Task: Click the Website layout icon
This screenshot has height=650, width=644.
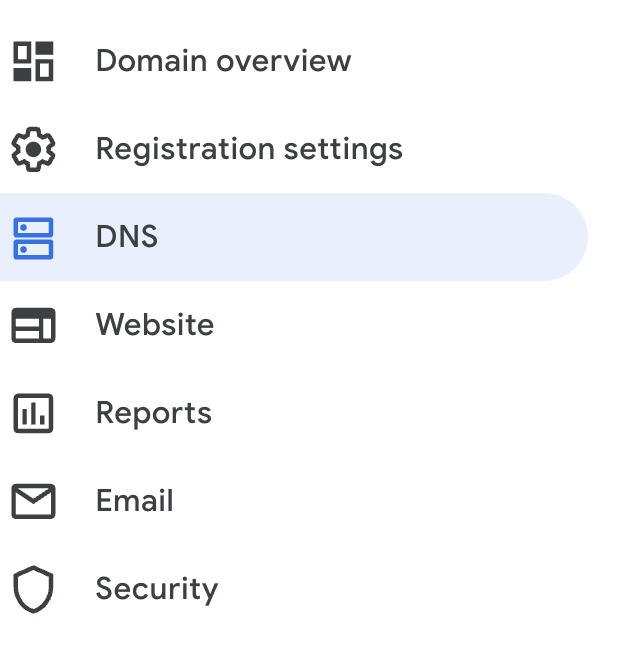Action: 33,326
